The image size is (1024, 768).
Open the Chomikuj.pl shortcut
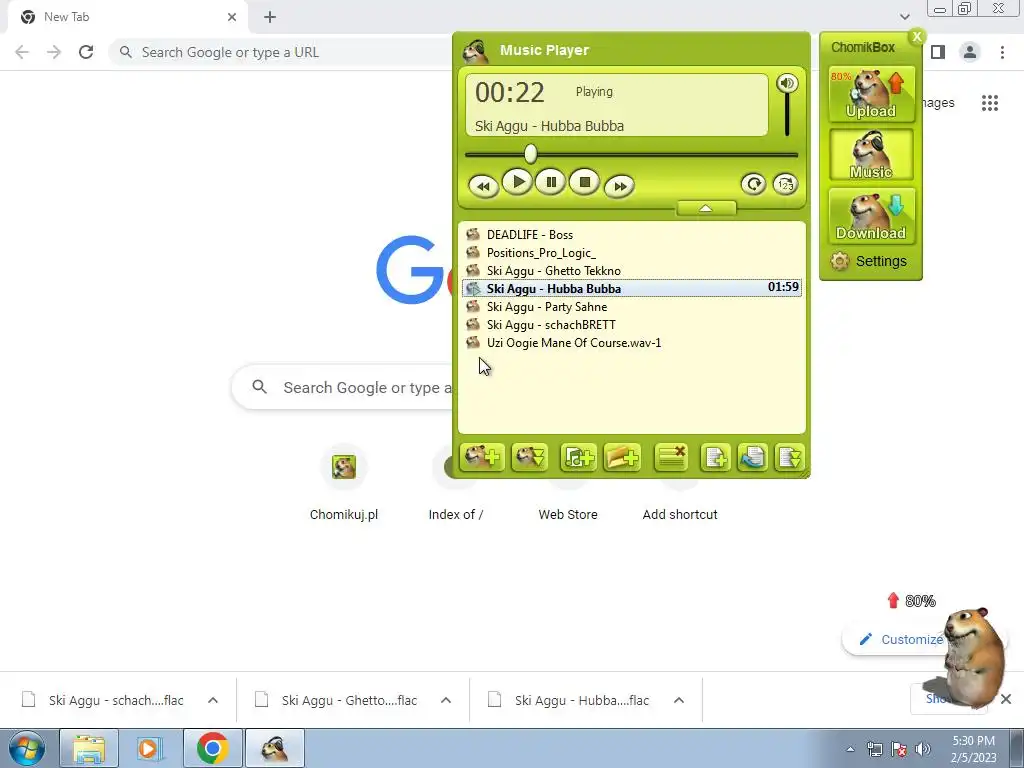pos(344,483)
